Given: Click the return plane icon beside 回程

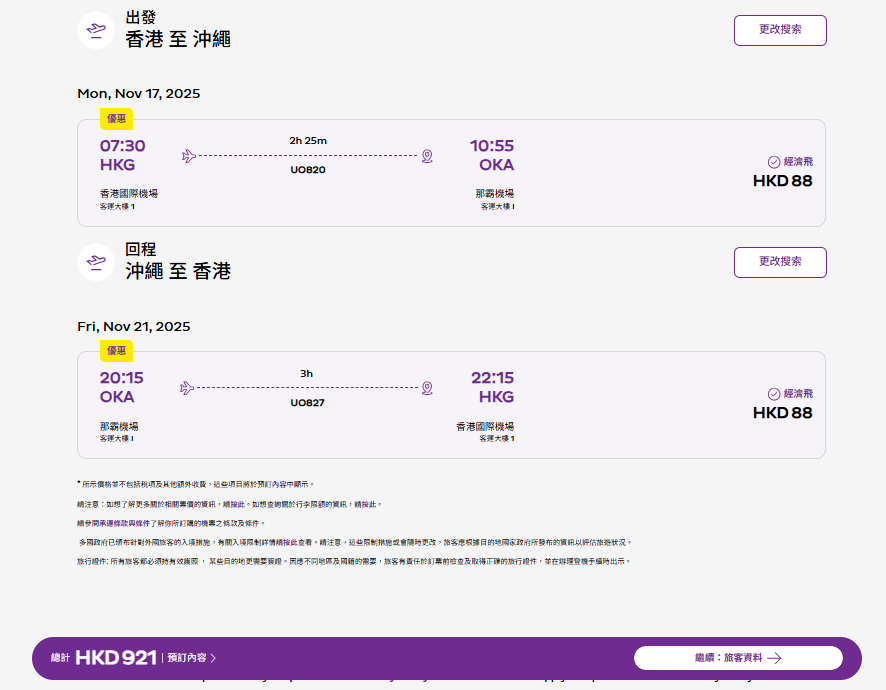Looking at the screenshot, I should tap(96, 262).
